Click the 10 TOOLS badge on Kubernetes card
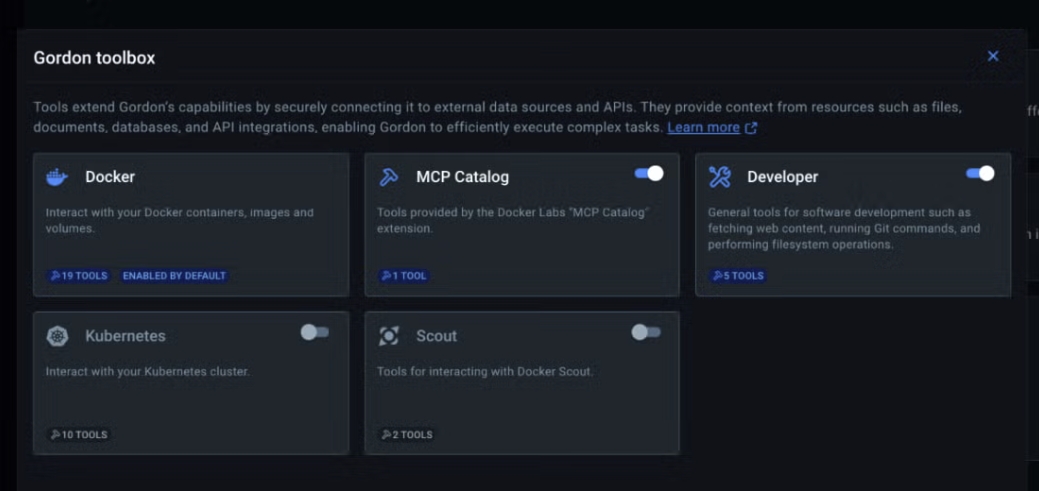1039x491 pixels. pos(79,435)
